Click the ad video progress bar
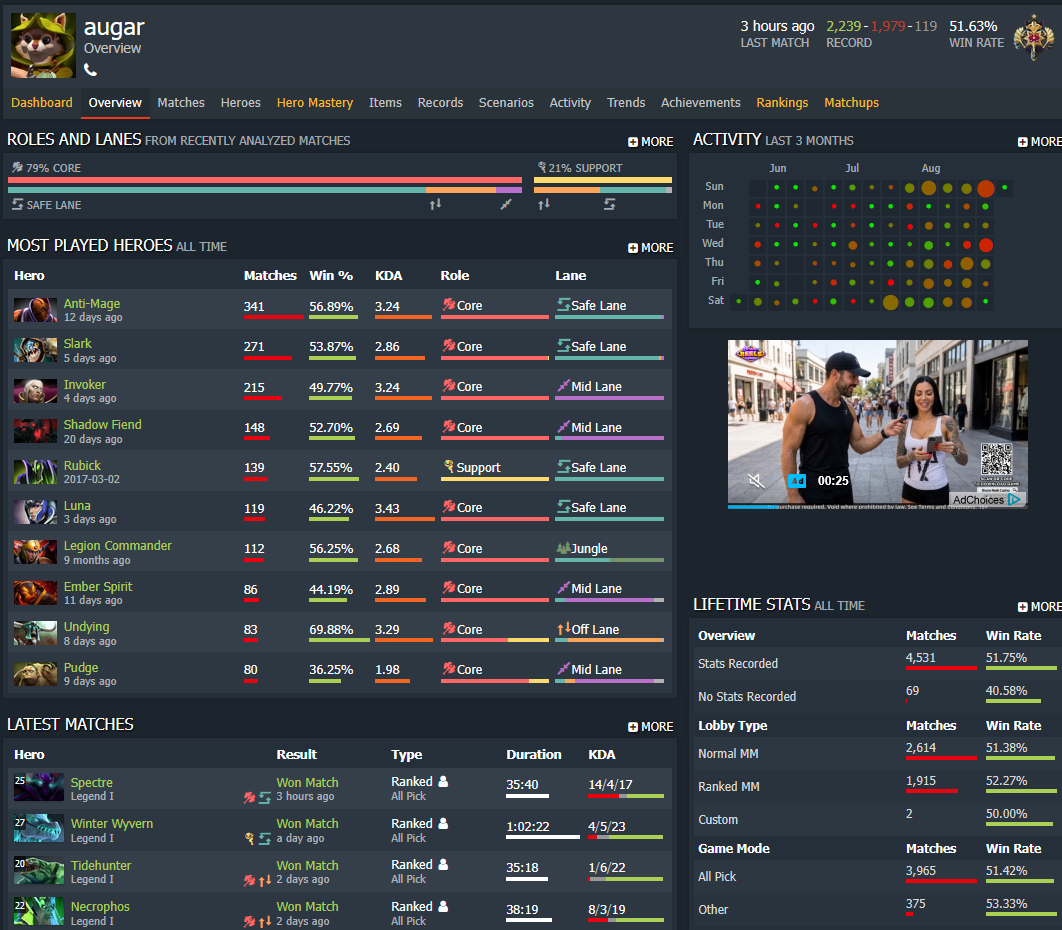Image resolution: width=1062 pixels, height=930 pixels. 878,507
